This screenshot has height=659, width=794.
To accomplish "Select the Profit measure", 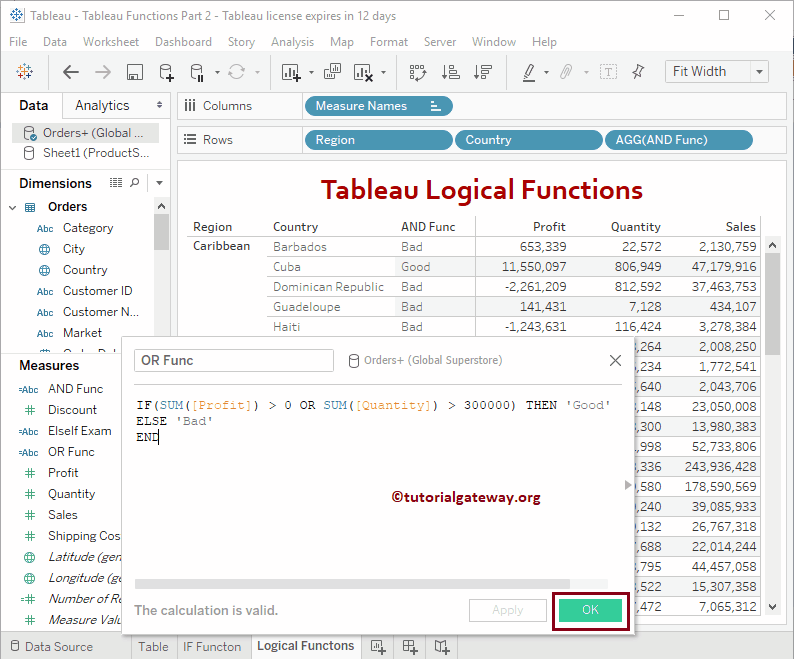I will coord(63,473).
